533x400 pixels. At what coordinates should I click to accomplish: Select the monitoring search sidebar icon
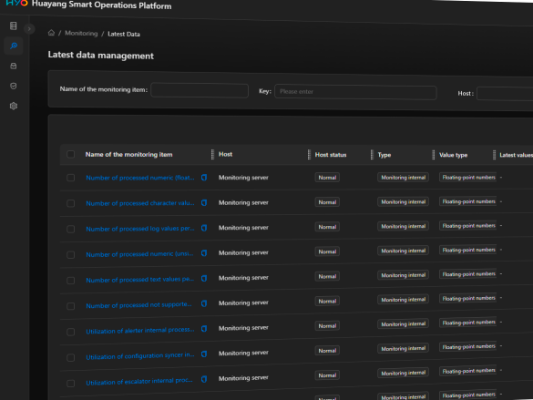click(x=14, y=46)
